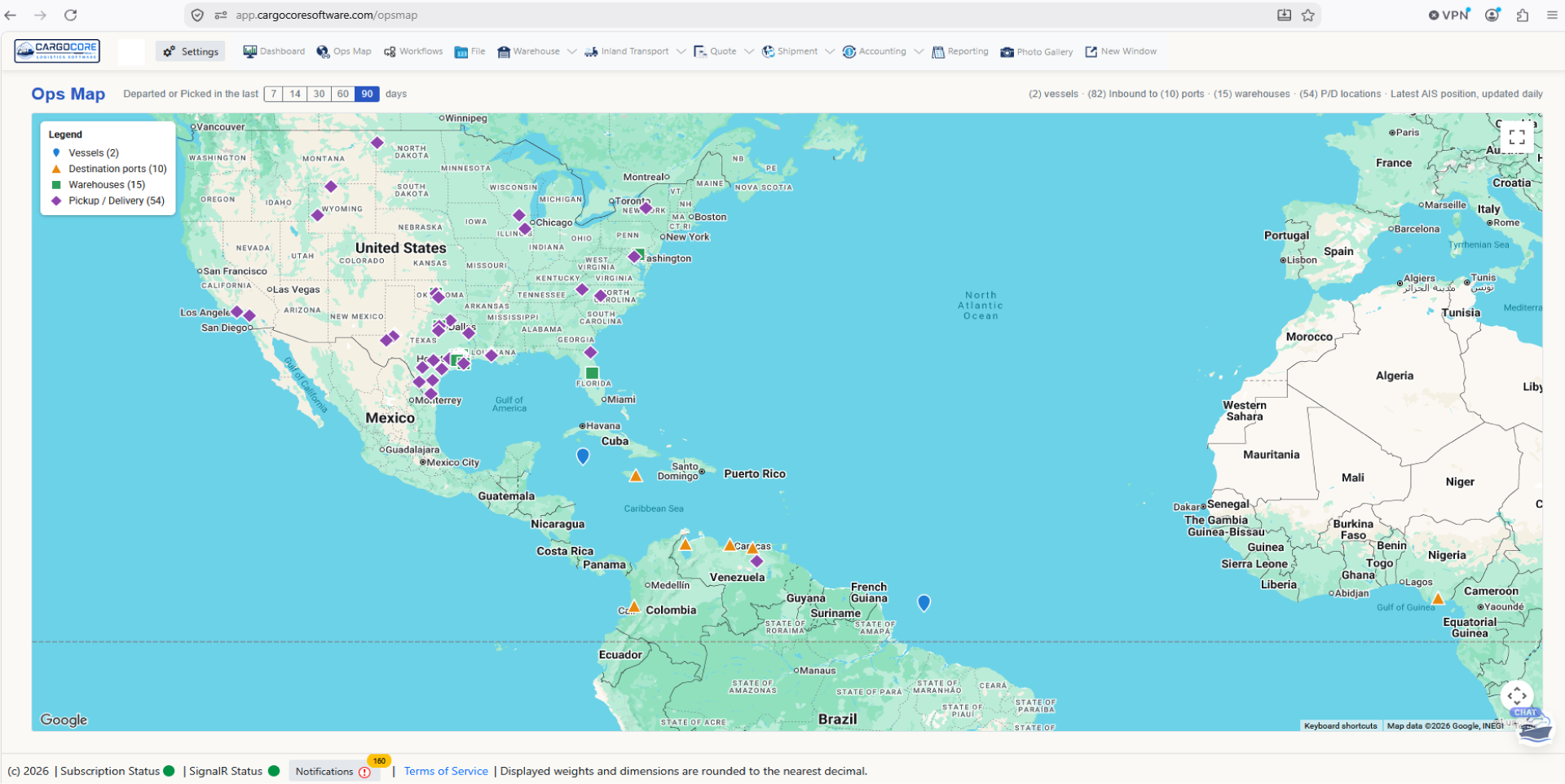
Task: Click the Ops Map page heading
Action: click(x=68, y=94)
